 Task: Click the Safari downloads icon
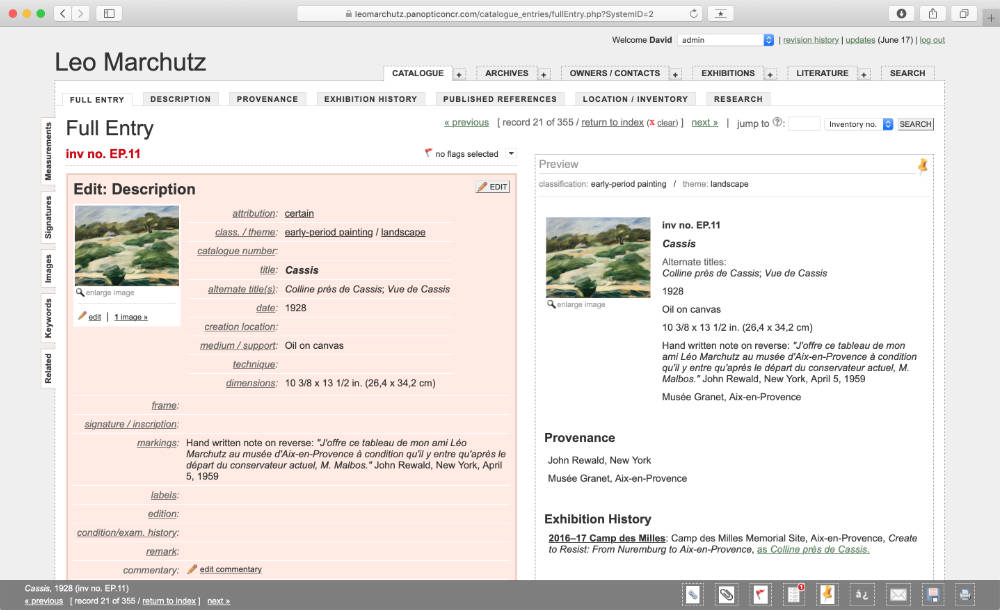pos(901,13)
